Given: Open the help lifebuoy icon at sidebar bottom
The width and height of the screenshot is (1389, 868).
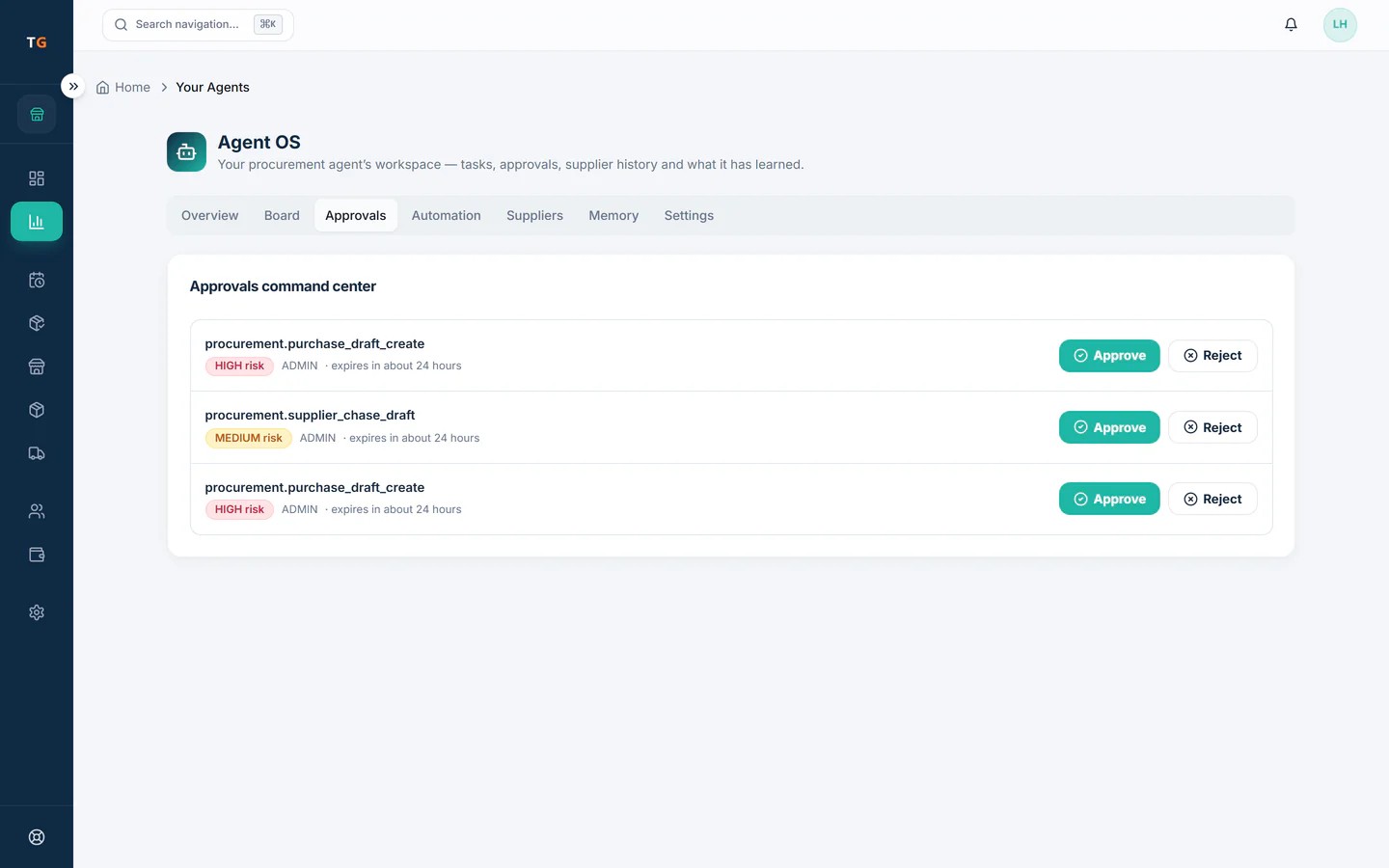Looking at the screenshot, I should tap(37, 837).
